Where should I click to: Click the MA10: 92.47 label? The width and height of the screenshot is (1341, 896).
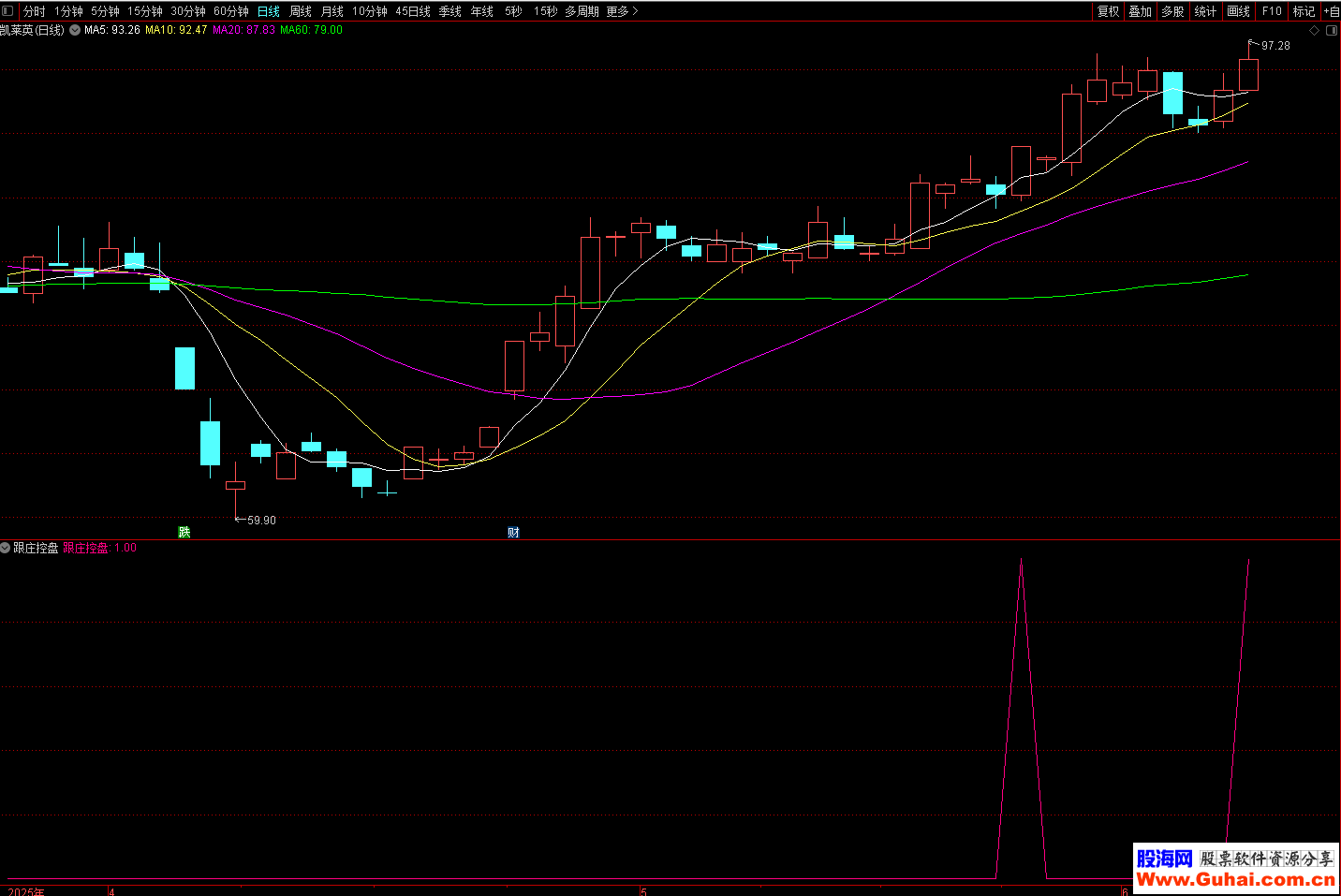176,30
